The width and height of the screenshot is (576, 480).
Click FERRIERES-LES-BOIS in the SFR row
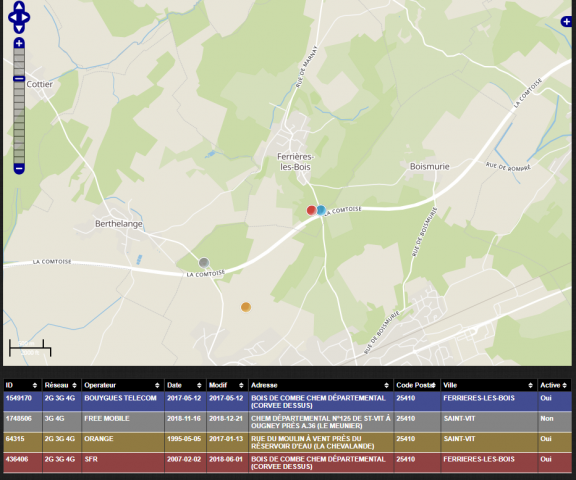pos(479,459)
